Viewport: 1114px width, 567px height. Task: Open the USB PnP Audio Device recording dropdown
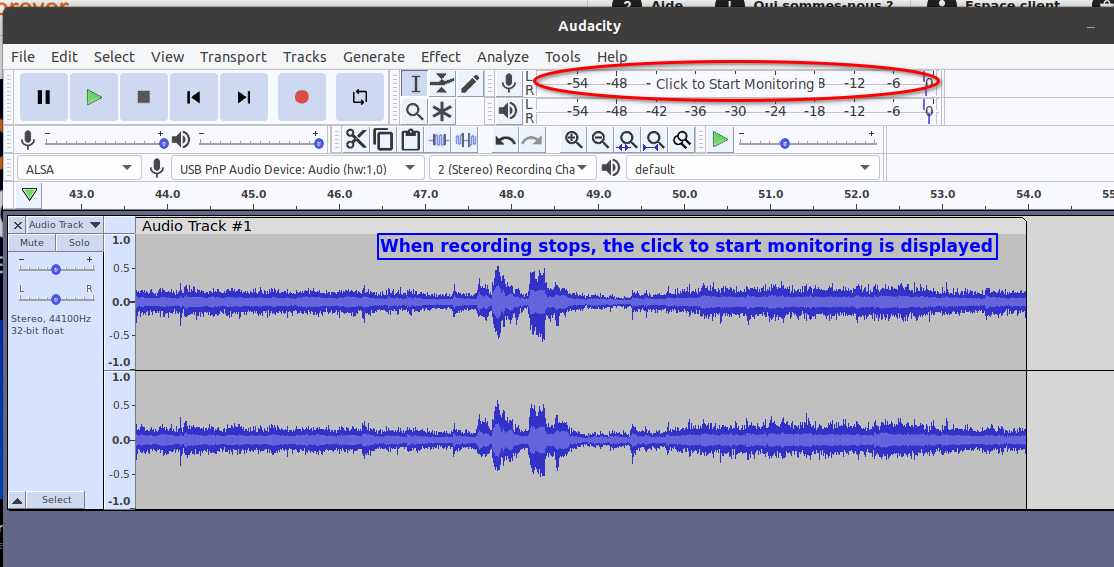[297, 168]
